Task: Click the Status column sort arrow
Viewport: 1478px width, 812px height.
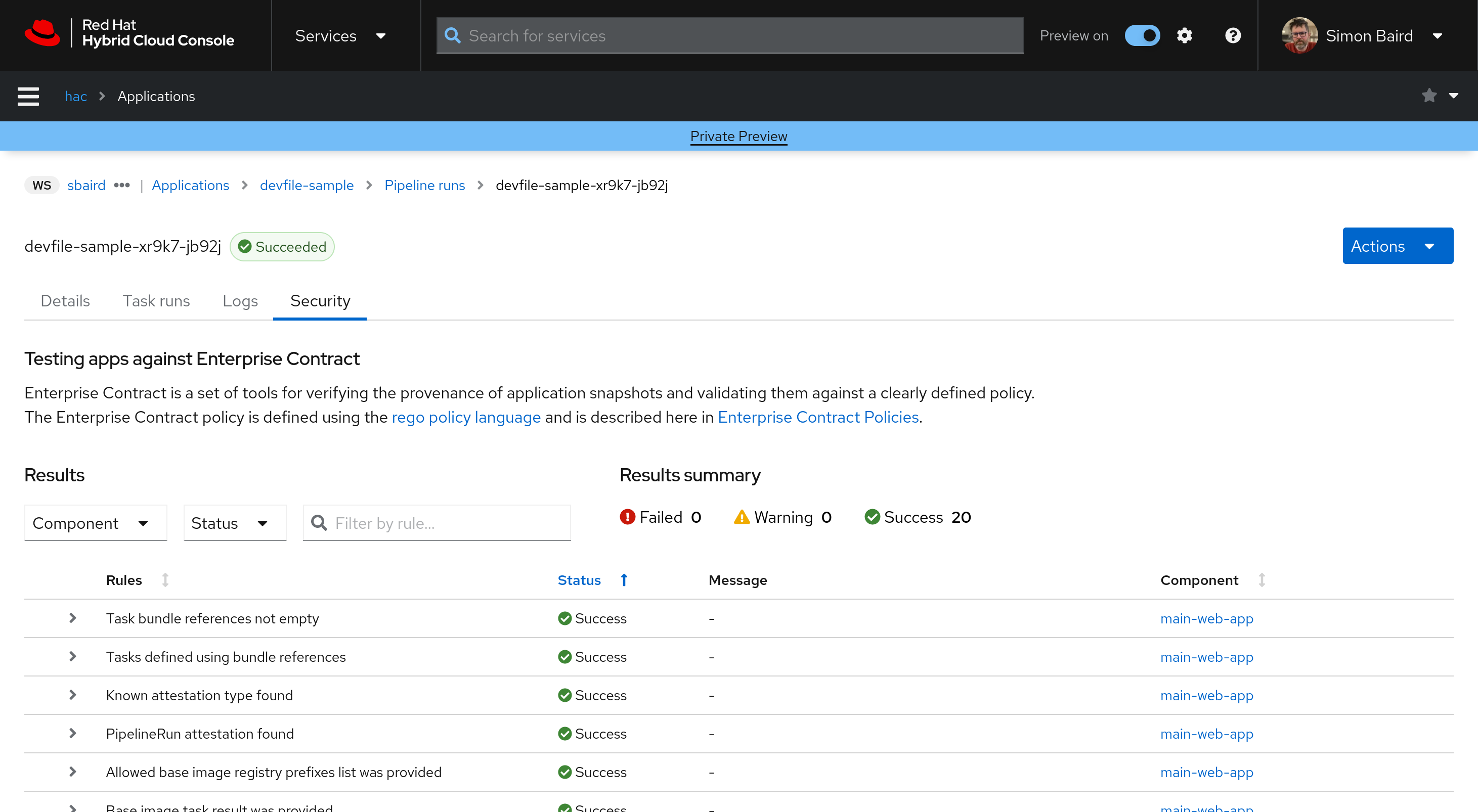Action: (624, 580)
